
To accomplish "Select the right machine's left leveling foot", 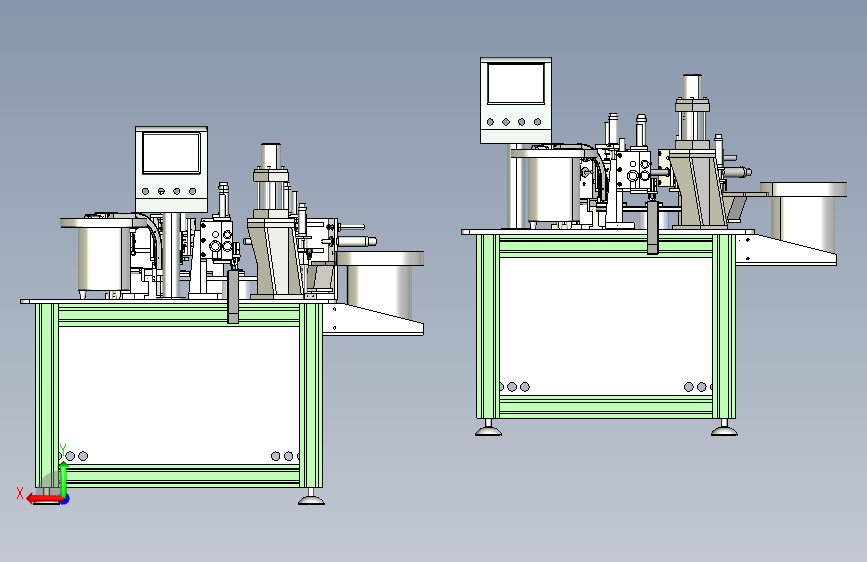I will point(488,428).
